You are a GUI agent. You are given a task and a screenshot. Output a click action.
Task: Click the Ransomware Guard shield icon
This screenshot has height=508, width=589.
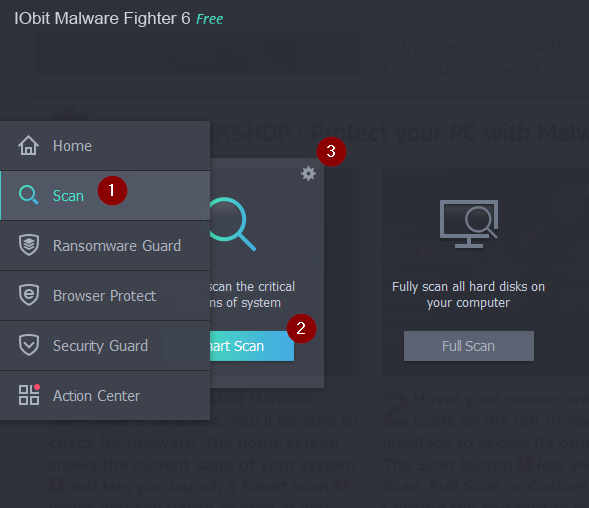[29, 245]
